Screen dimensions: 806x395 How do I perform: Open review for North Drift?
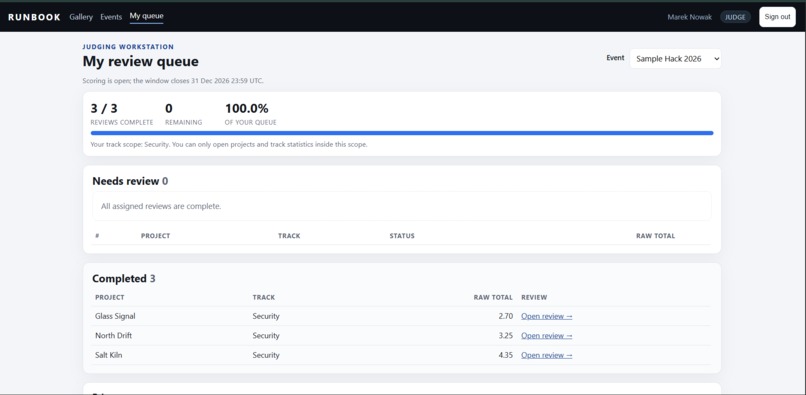coord(546,336)
